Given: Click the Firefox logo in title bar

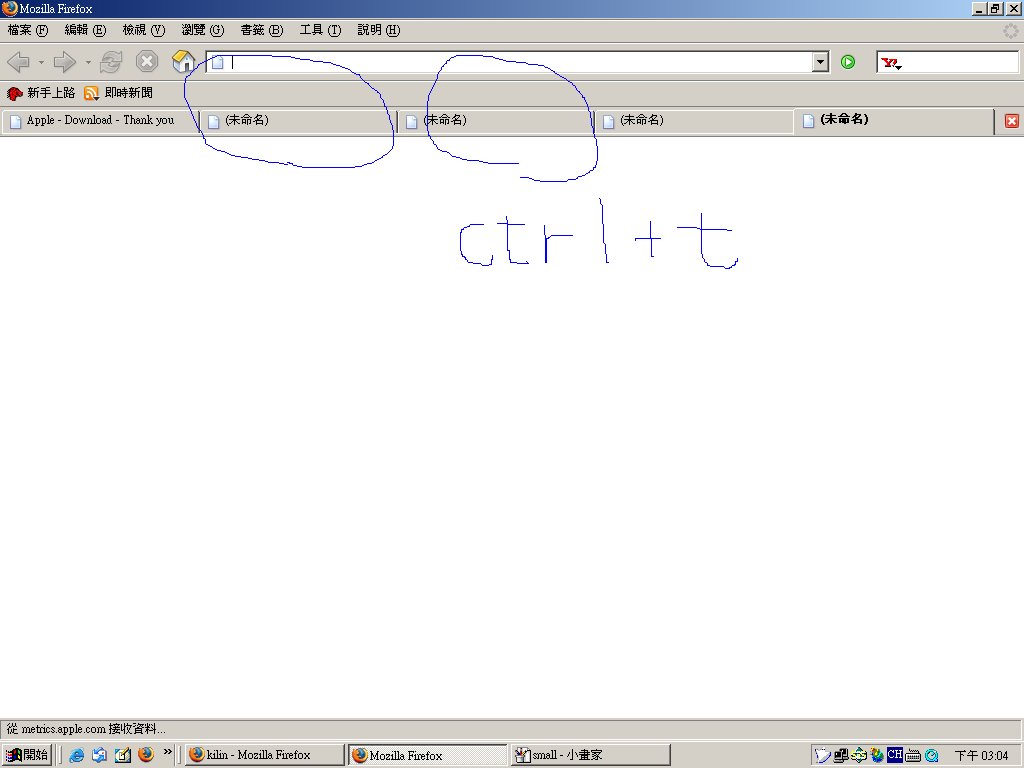Looking at the screenshot, I should tap(9, 8).
